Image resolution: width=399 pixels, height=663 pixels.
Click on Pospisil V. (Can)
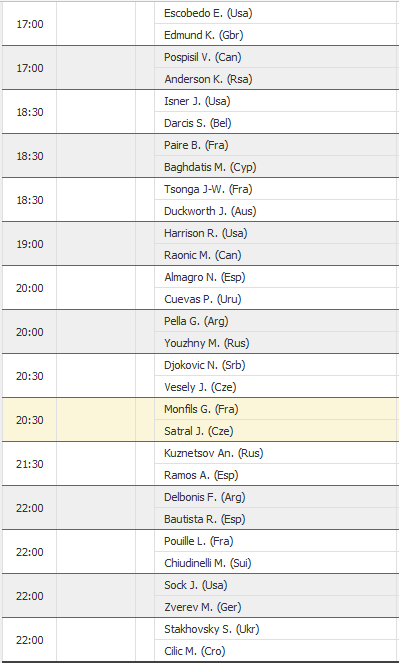pos(202,57)
